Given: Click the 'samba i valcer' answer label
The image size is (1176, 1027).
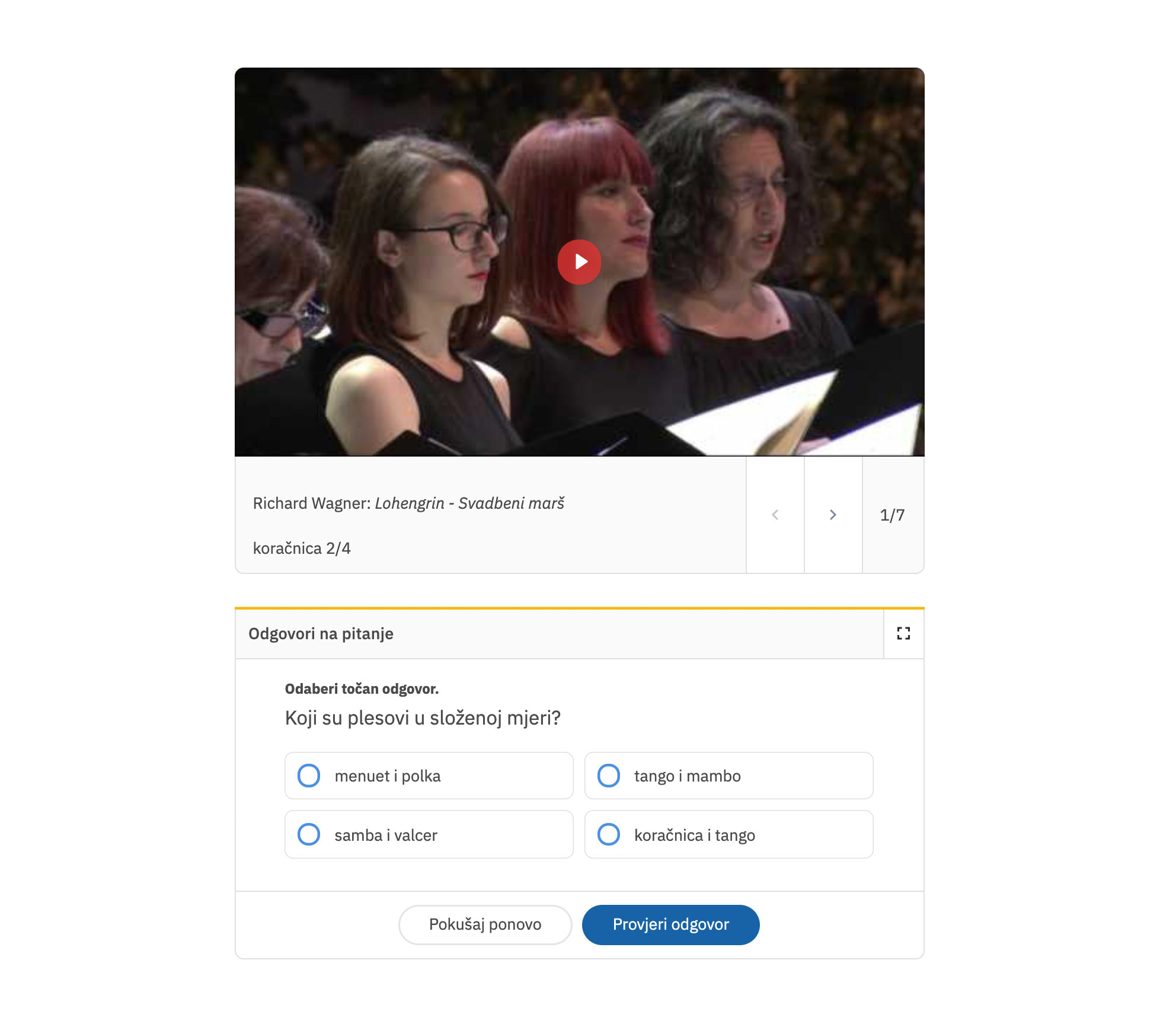Looking at the screenshot, I should click(385, 835).
